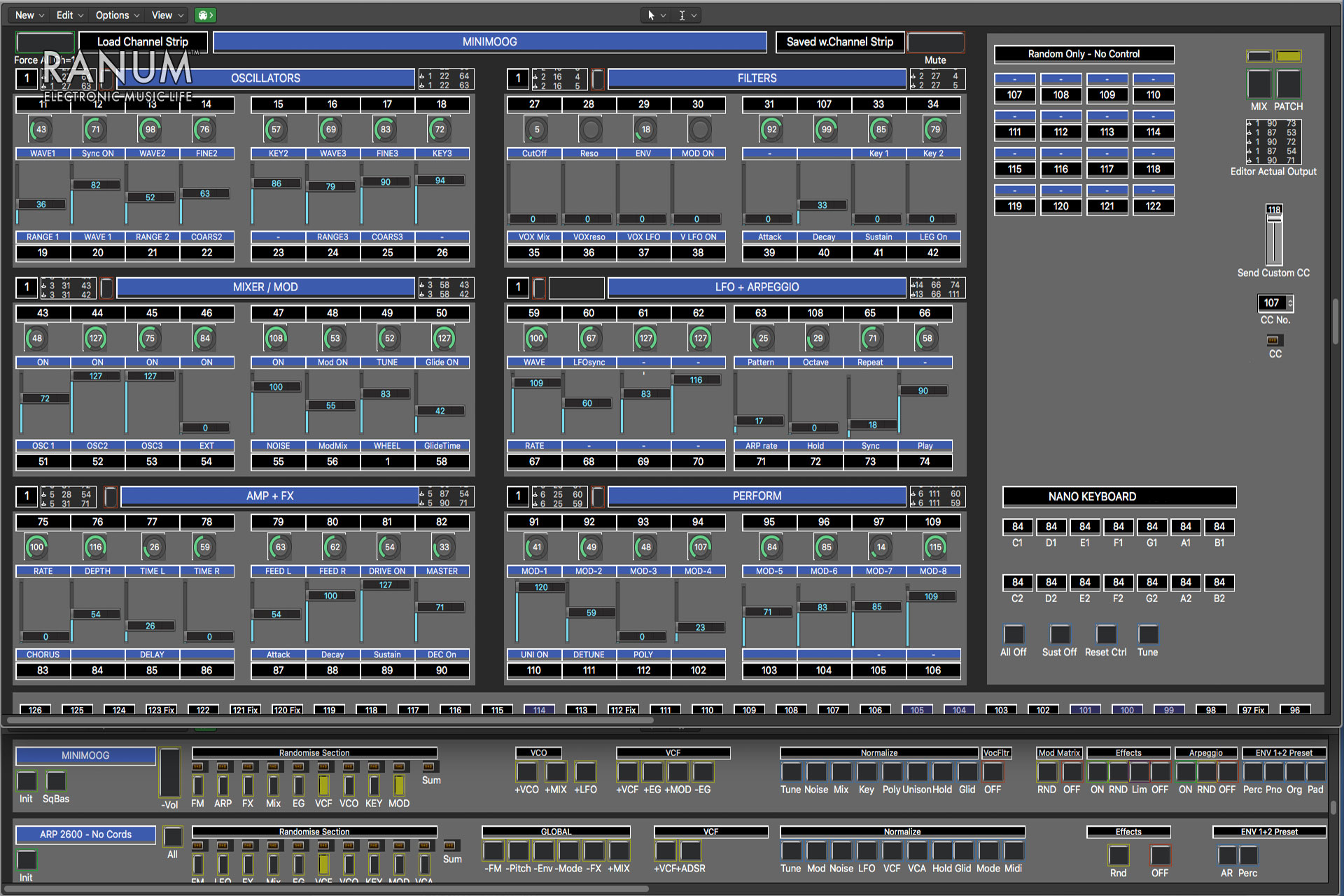Click the Load Channel Strip button
This screenshot has width=1344, height=896.
[x=143, y=42]
